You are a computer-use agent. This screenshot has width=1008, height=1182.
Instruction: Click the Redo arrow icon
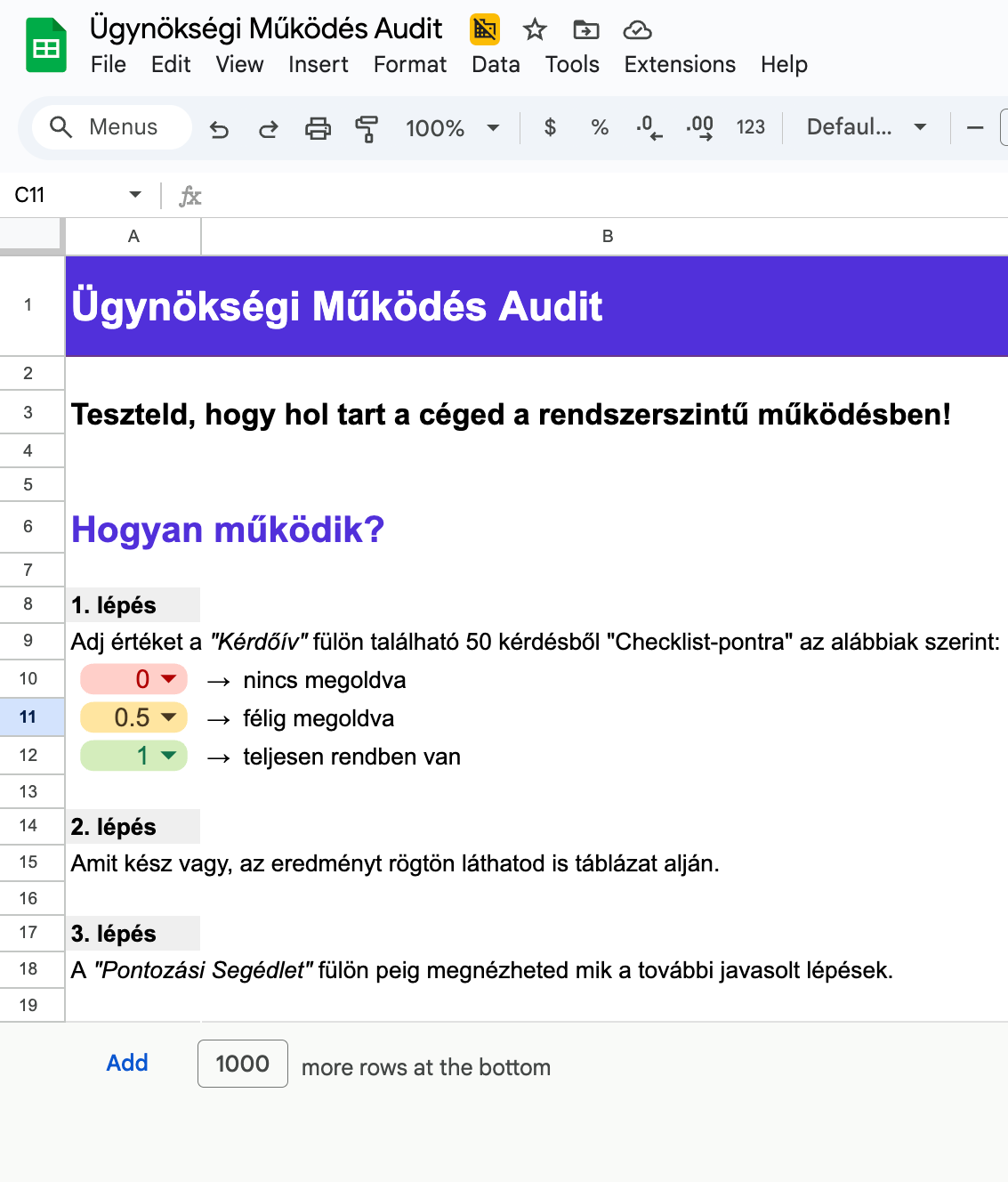click(268, 129)
